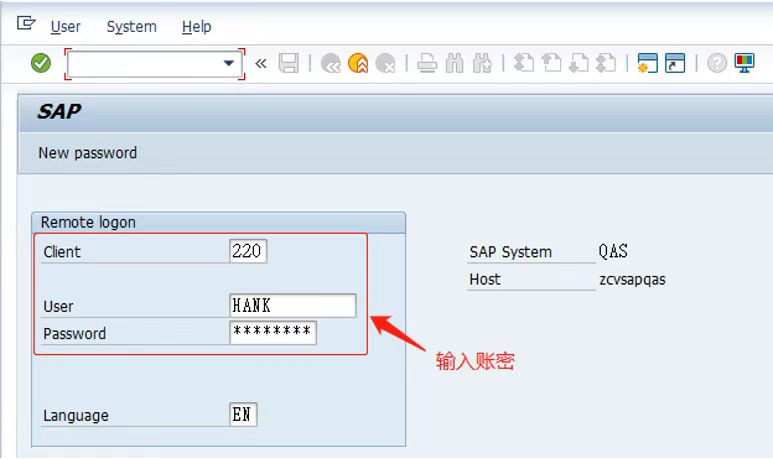The width and height of the screenshot is (773, 460).
Task: Click the Cancel circle-x icon
Action: coord(386,63)
